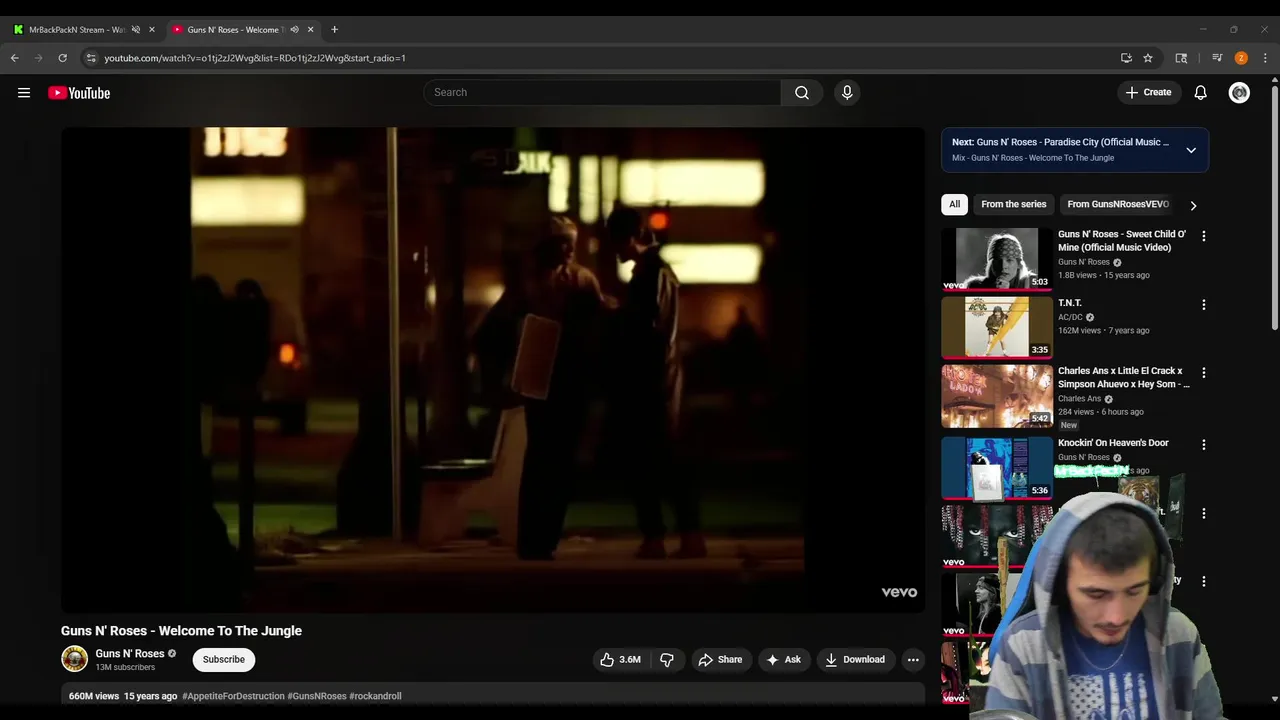The image size is (1280, 720).
Task: Select the From GunsNRosesVEVO chip
Action: pos(1118,204)
